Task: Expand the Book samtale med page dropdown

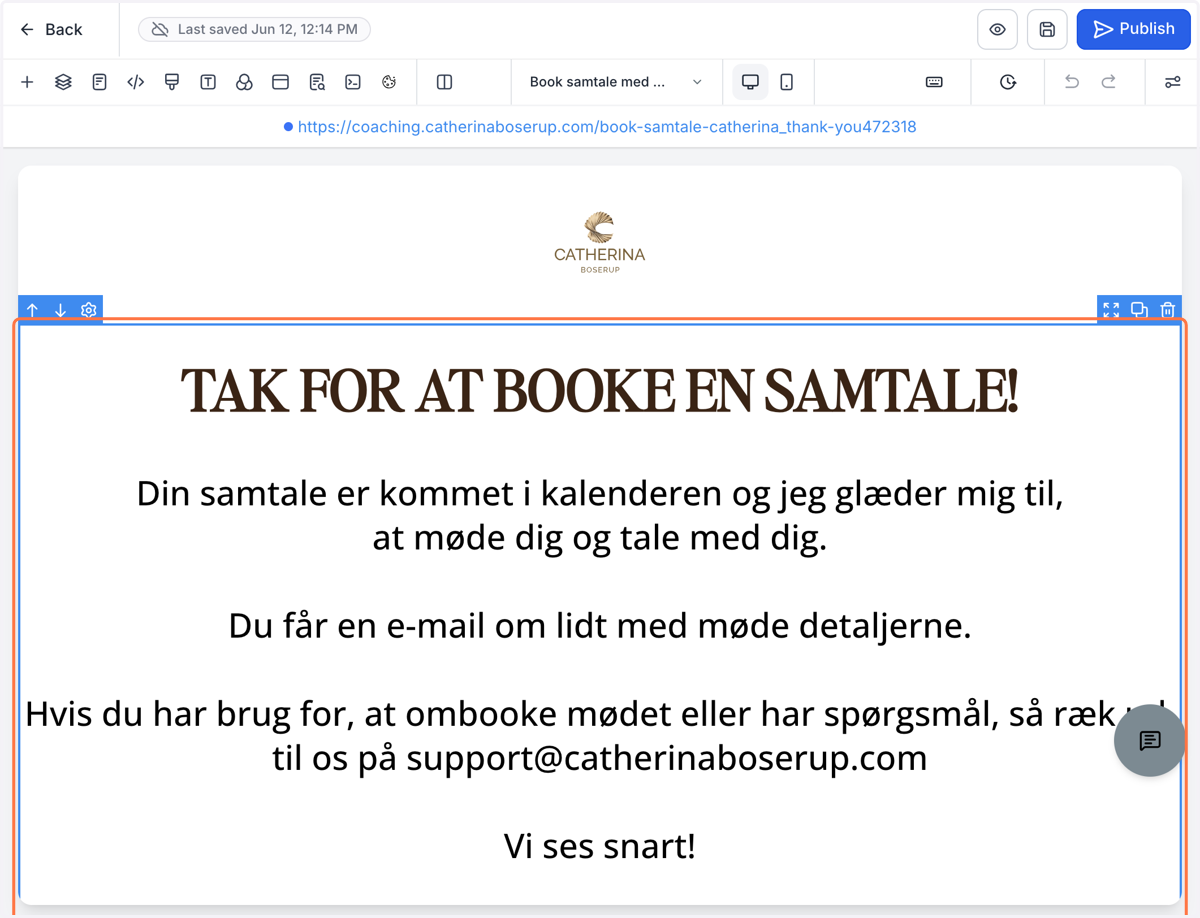Action: tap(616, 82)
